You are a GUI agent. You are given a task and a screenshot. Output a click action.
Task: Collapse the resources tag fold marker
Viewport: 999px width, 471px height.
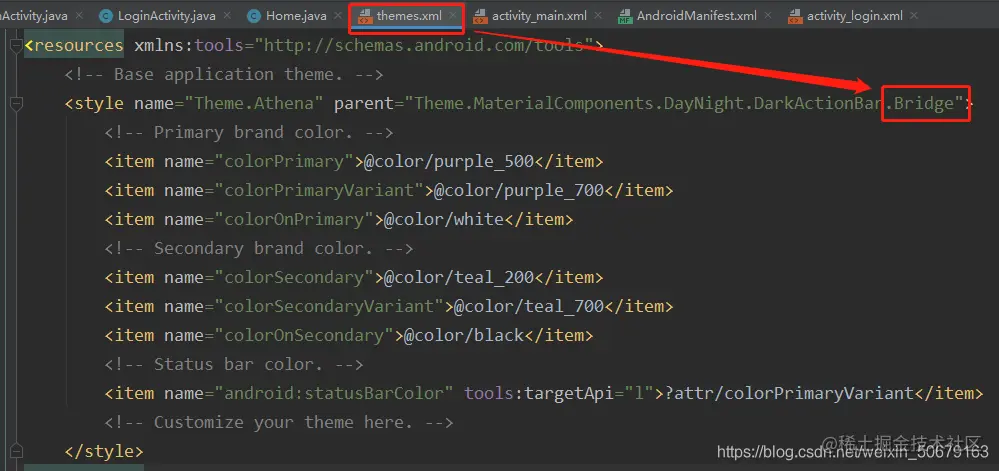16,46
